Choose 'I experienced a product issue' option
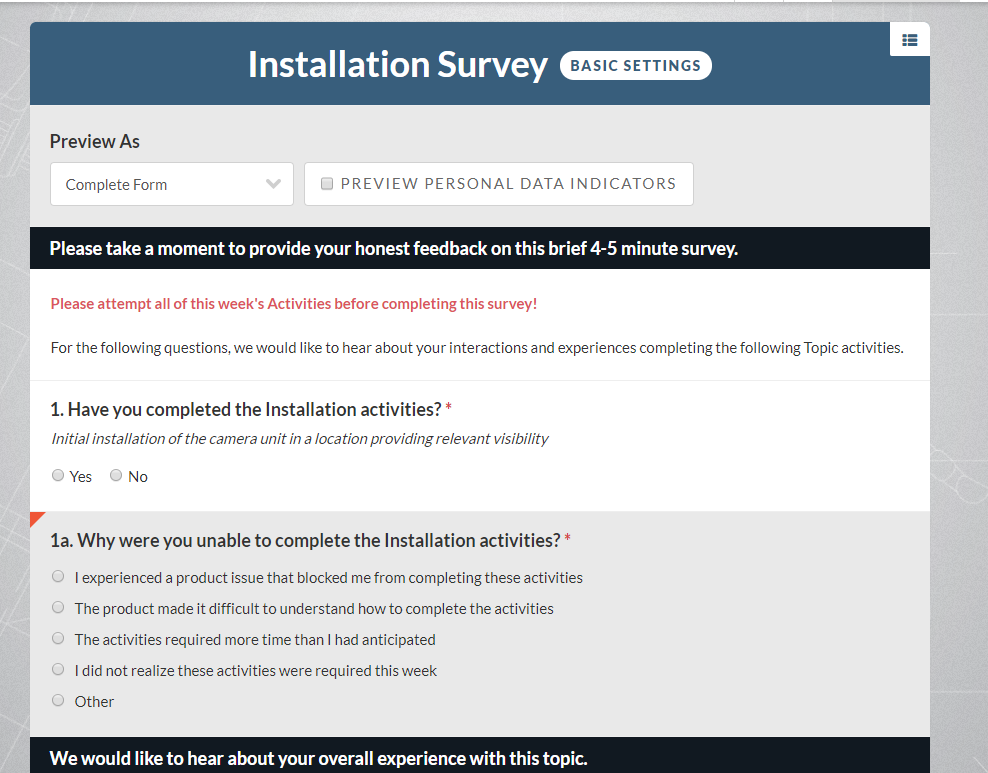Screen dimensions: 988x773 pos(58,576)
